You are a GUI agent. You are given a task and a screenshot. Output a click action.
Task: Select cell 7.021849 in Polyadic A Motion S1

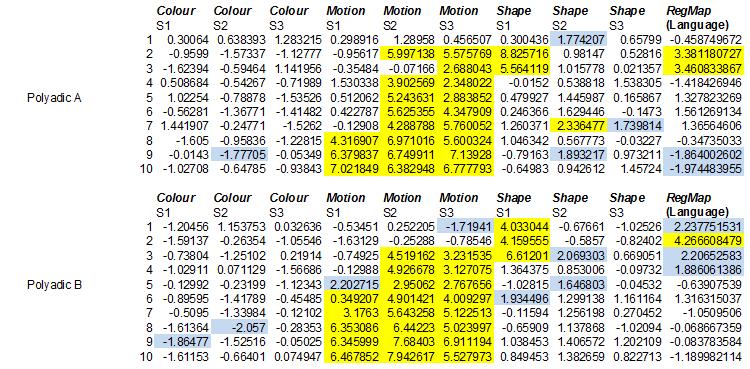tap(353, 168)
